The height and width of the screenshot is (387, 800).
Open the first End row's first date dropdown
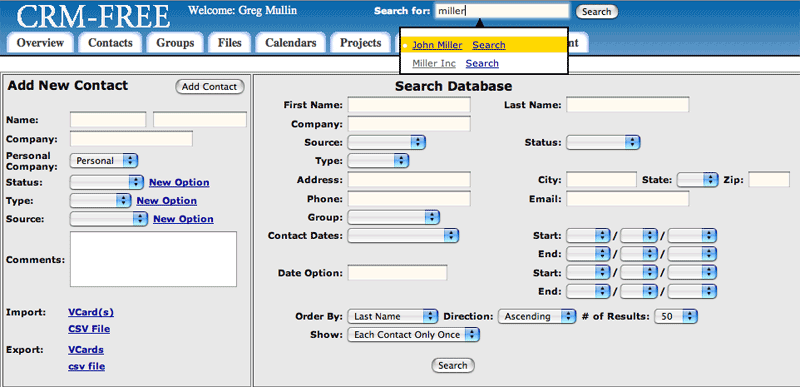pyautogui.click(x=588, y=253)
